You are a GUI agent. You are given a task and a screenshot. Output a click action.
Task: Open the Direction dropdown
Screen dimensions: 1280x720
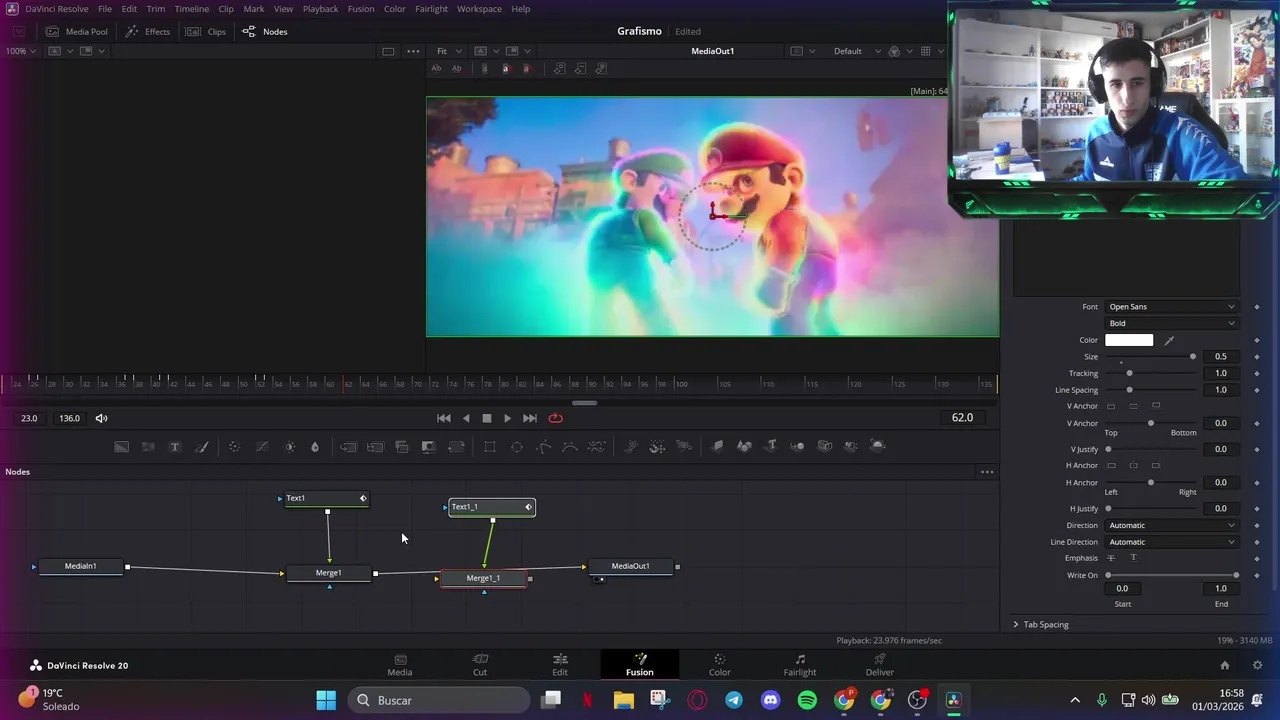coord(1171,525)
